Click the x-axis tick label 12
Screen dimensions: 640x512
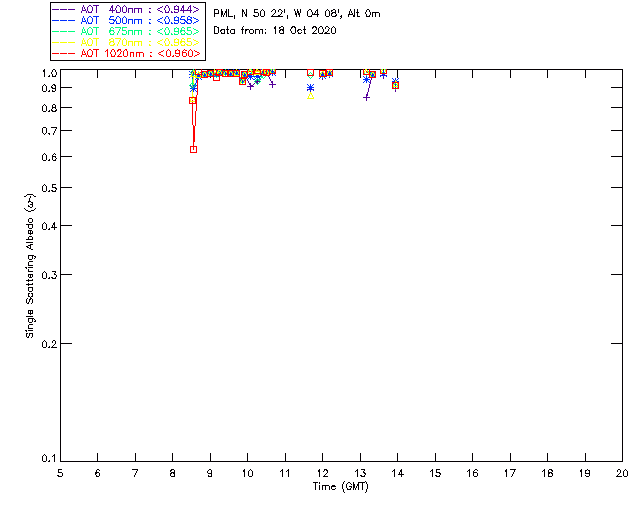[x=322, y=473]
